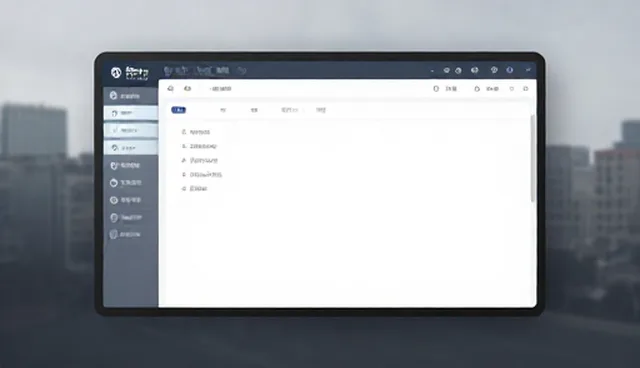Click the blue circular icon in the header
This screenshot has width=640, height=368.
tap(509, 70)
